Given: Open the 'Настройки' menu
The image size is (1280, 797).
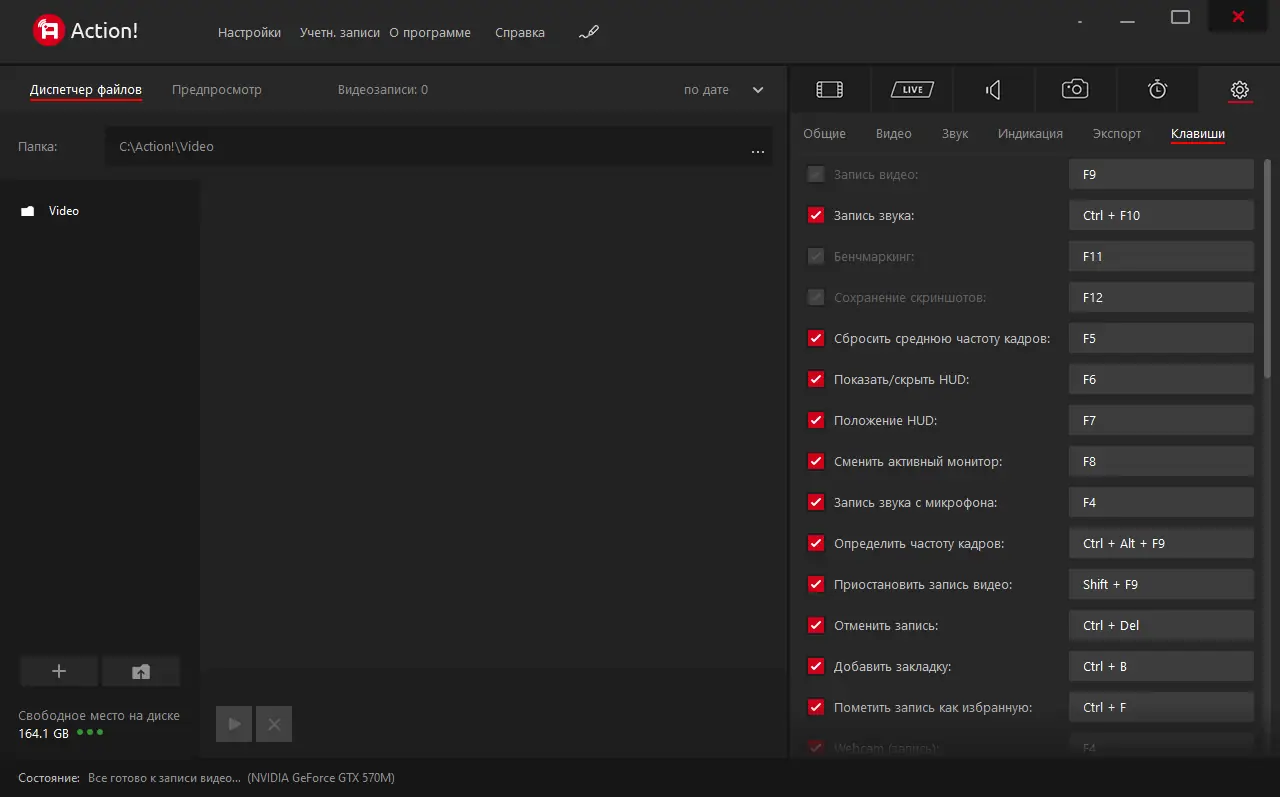Looking at the screenshot, I should coord(249,32).
